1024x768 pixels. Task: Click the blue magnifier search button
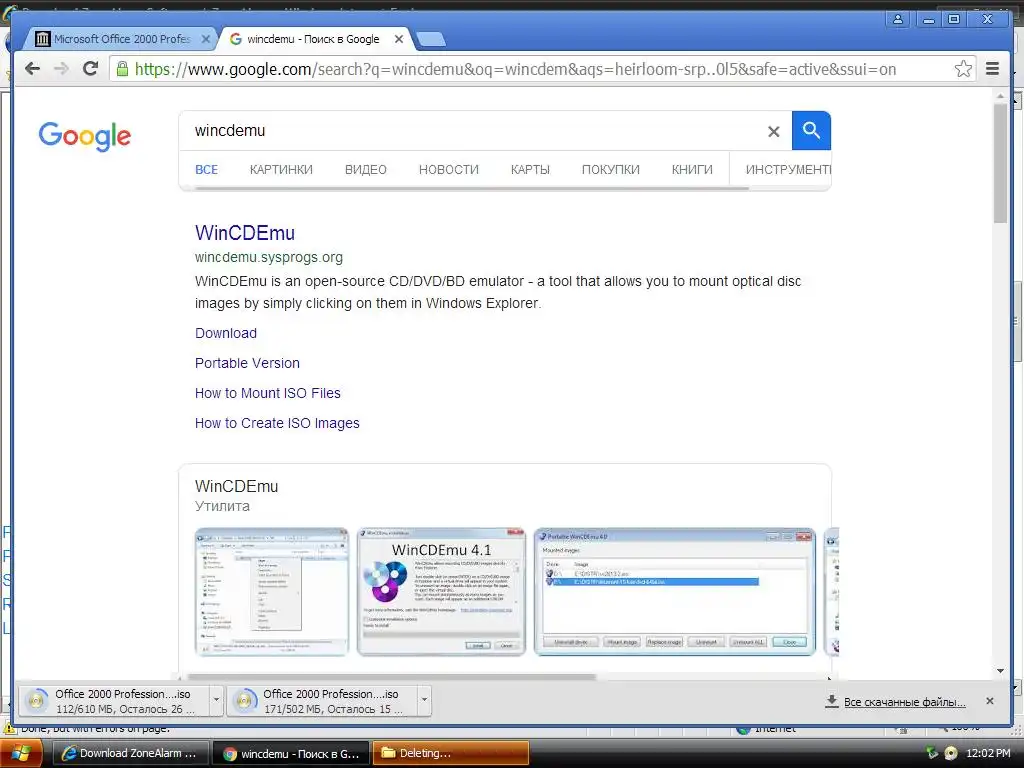pyautogui.click(x=811, y=131)
